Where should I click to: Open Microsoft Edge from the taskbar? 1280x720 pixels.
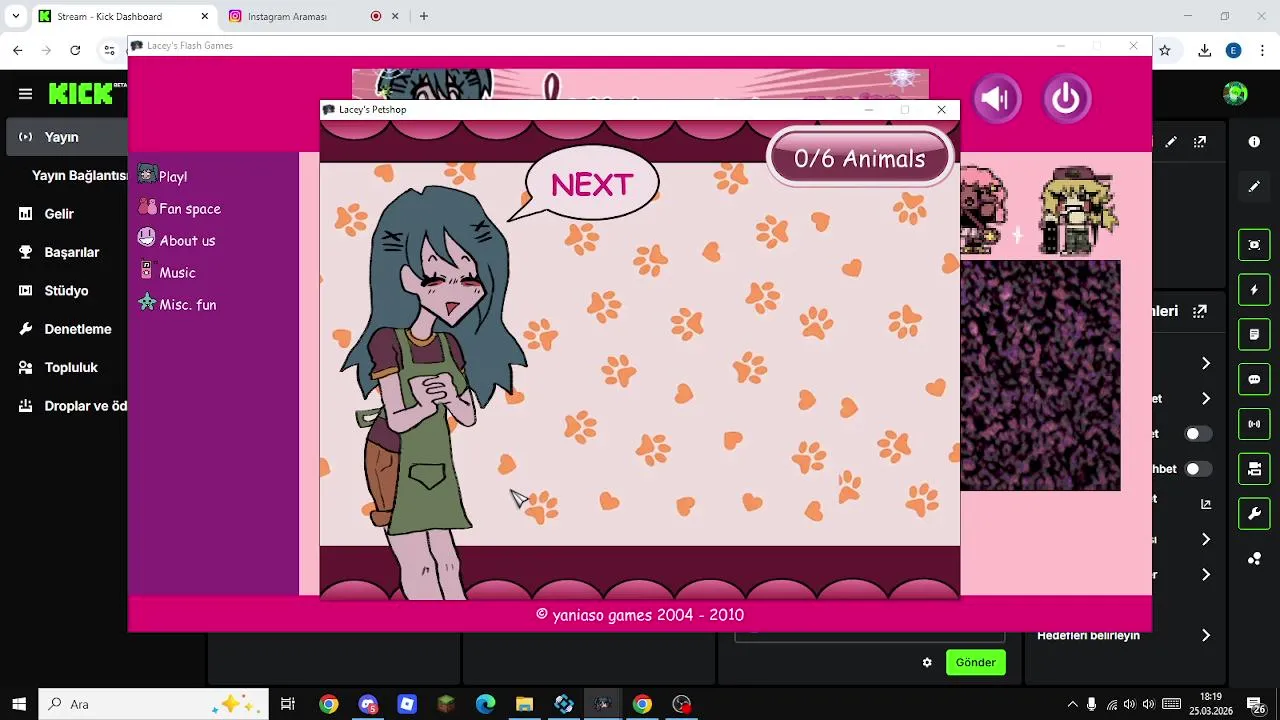(x=485, y=704)
